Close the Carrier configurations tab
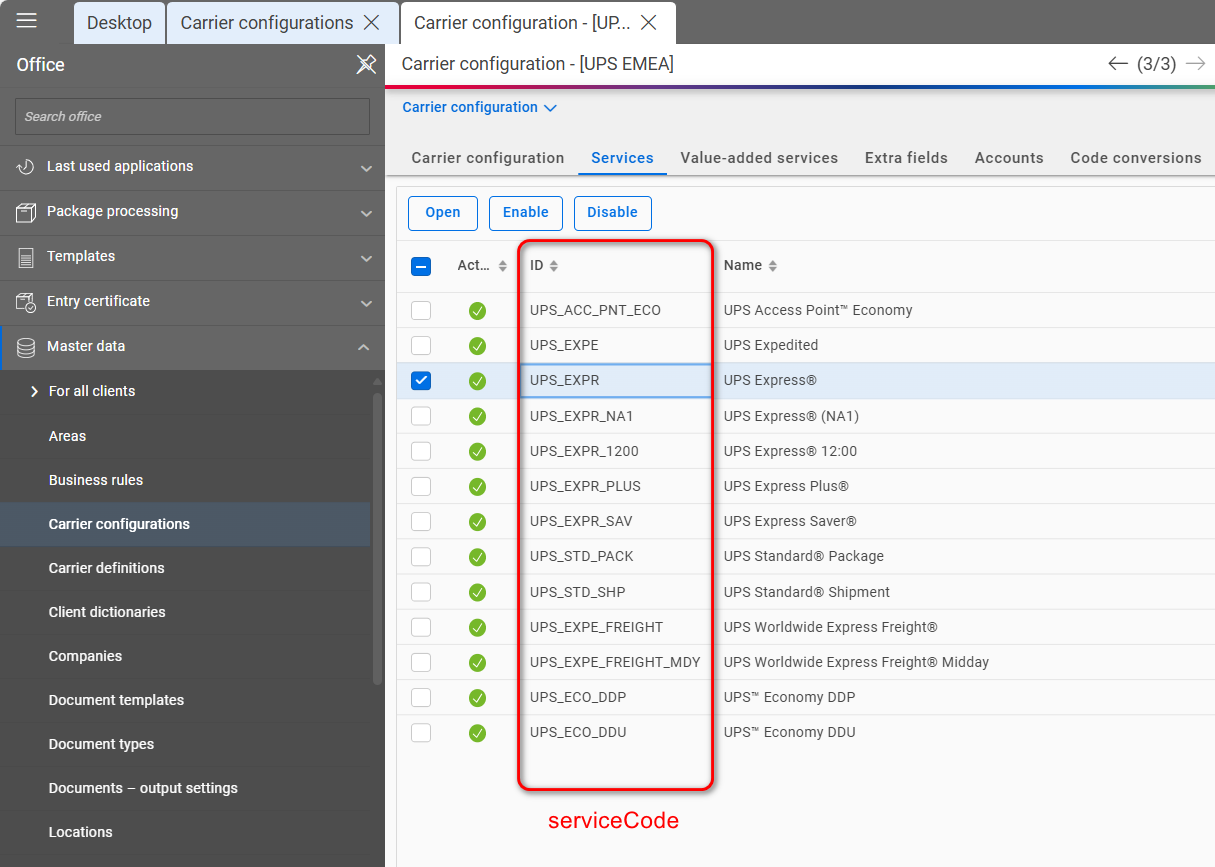This screenshot has width=1215, height=867. (371, 22)
